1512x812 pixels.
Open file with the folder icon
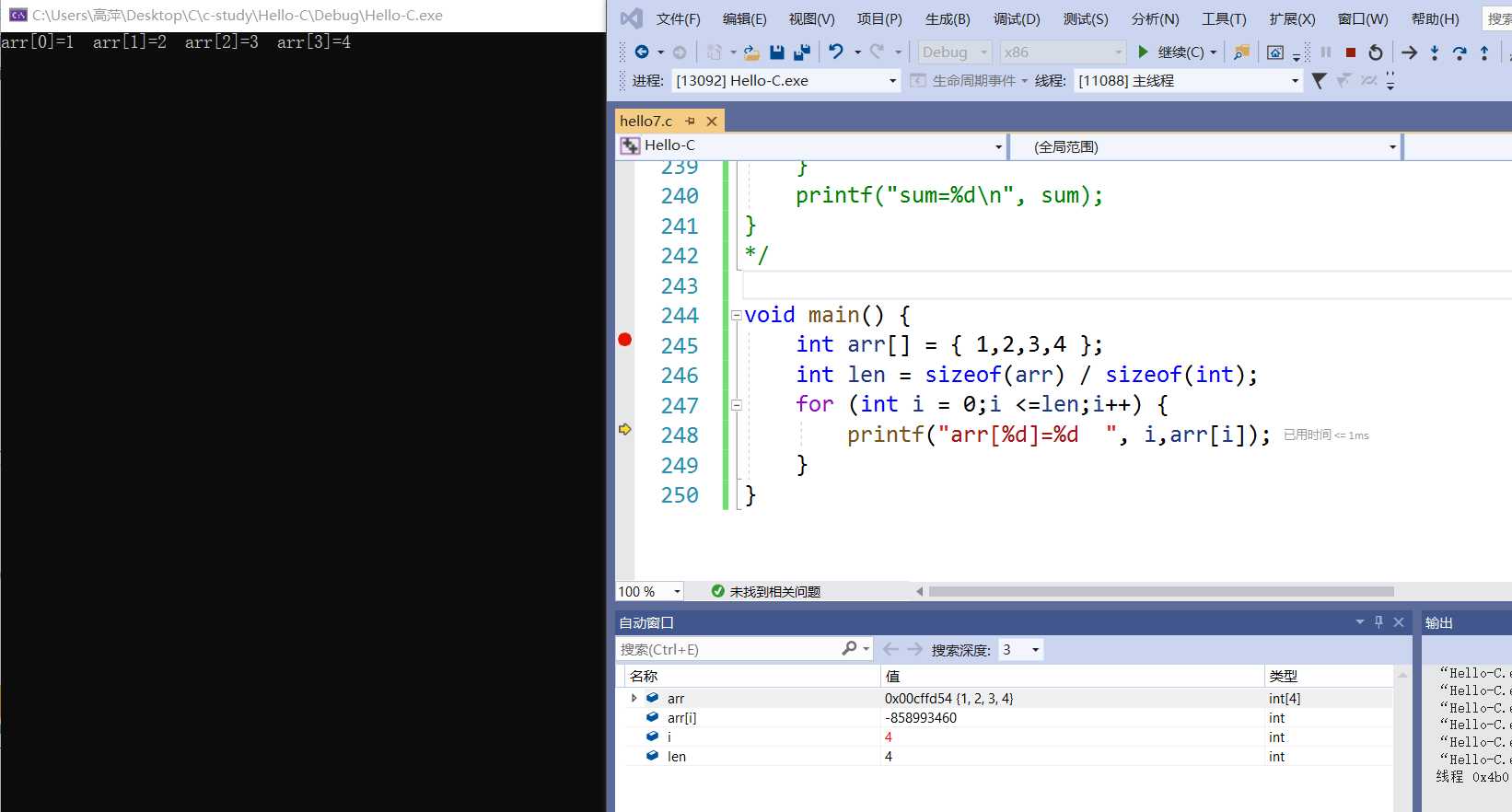751,52
